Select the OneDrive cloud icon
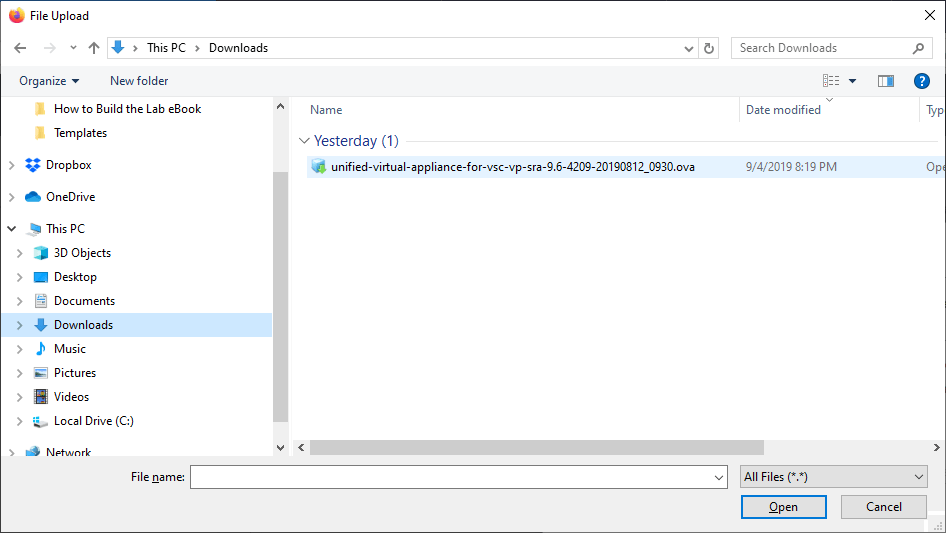 [x=33, y=197]
